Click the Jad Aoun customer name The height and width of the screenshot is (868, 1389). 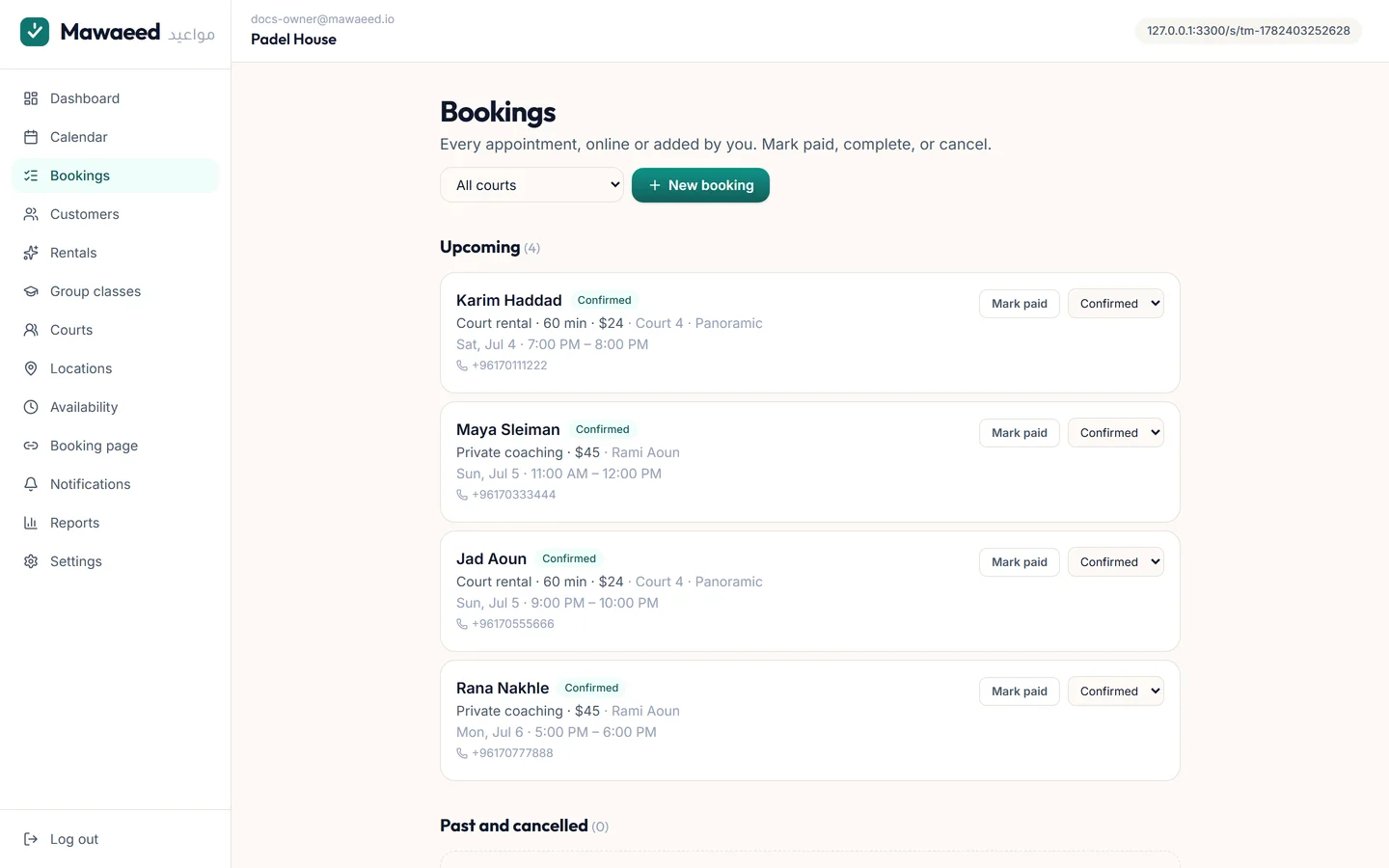point(492,558)
